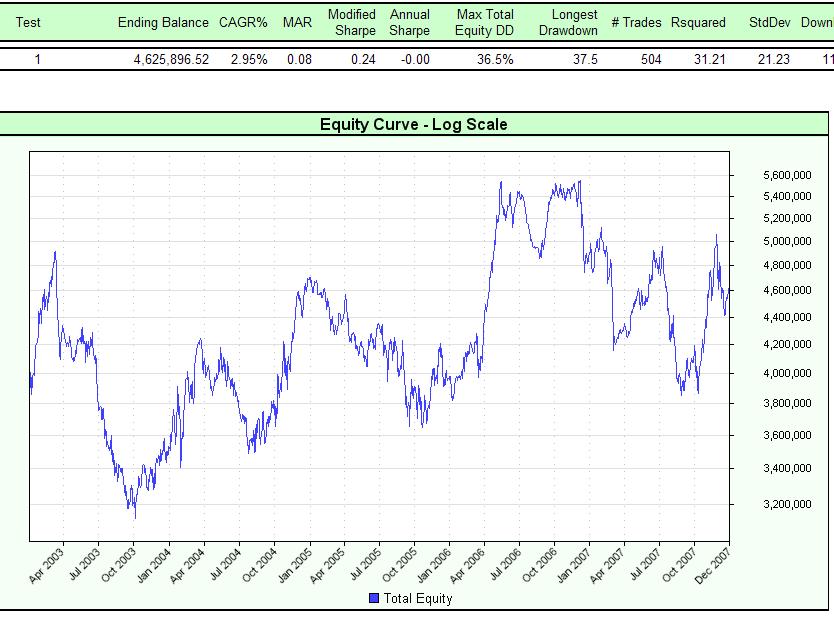Click the Total Equity legend label
Screen dimensions: 834x621
coord(417,599)
